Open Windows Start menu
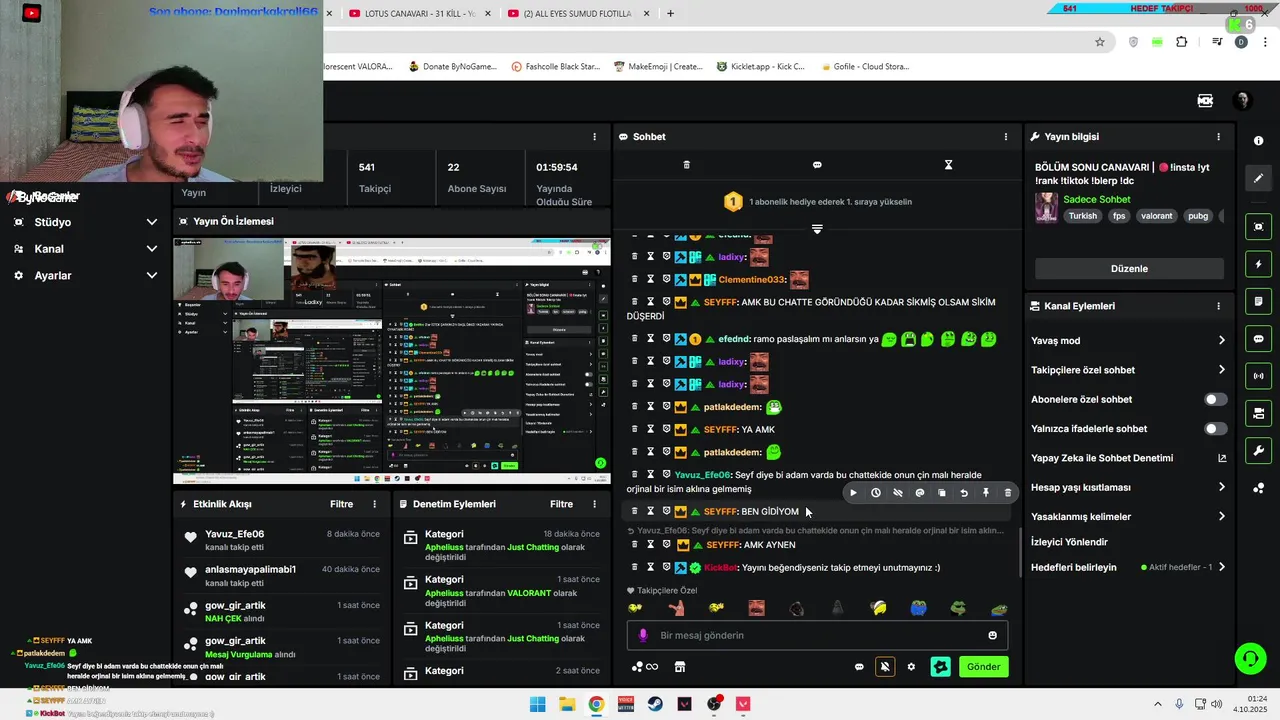The height and width of the screenshot is (720, 1280). pyautogui.click(x=537, y=704)
